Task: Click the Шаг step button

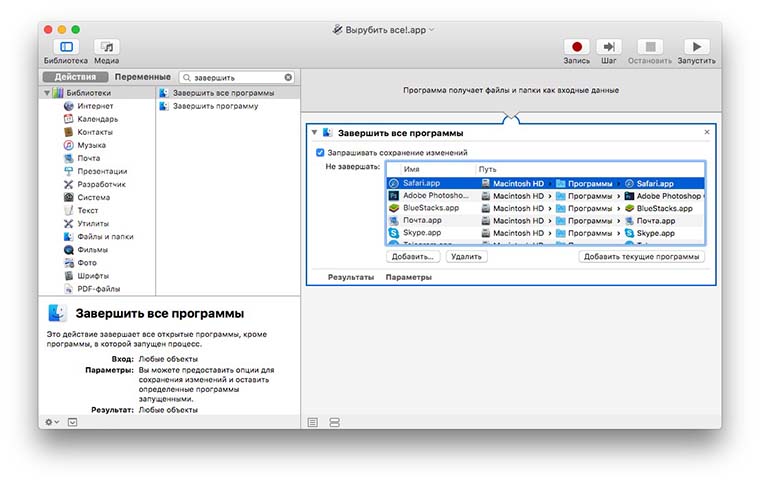Action: point(609,47)
